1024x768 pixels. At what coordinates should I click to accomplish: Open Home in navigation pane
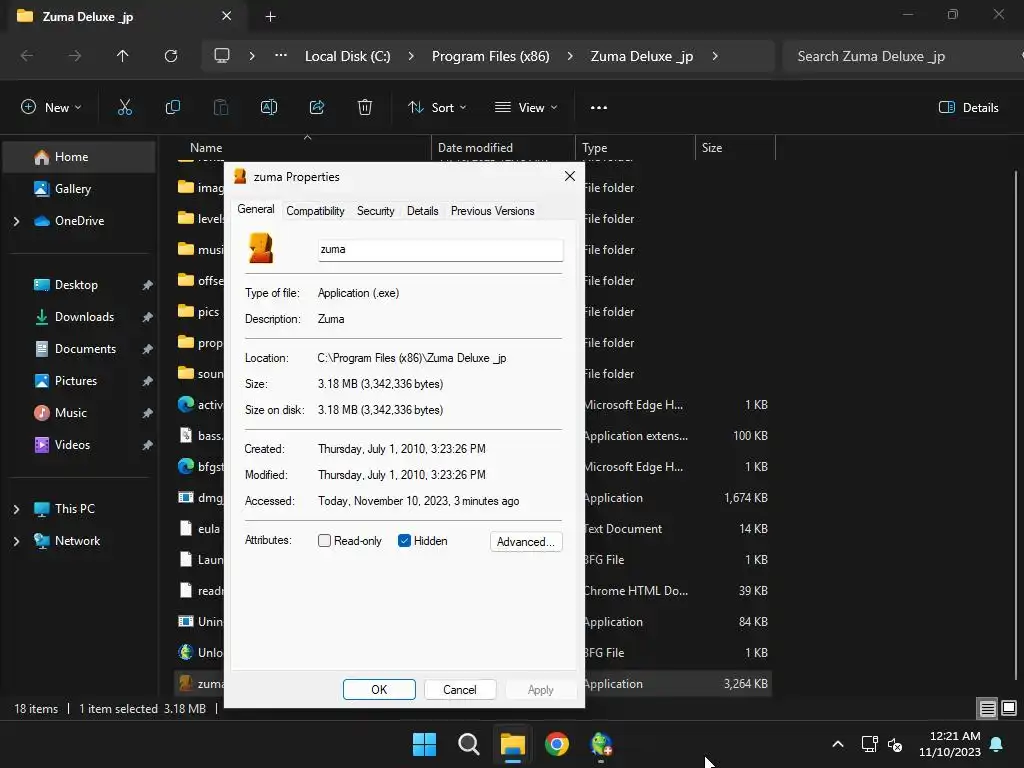coord(79,157)
